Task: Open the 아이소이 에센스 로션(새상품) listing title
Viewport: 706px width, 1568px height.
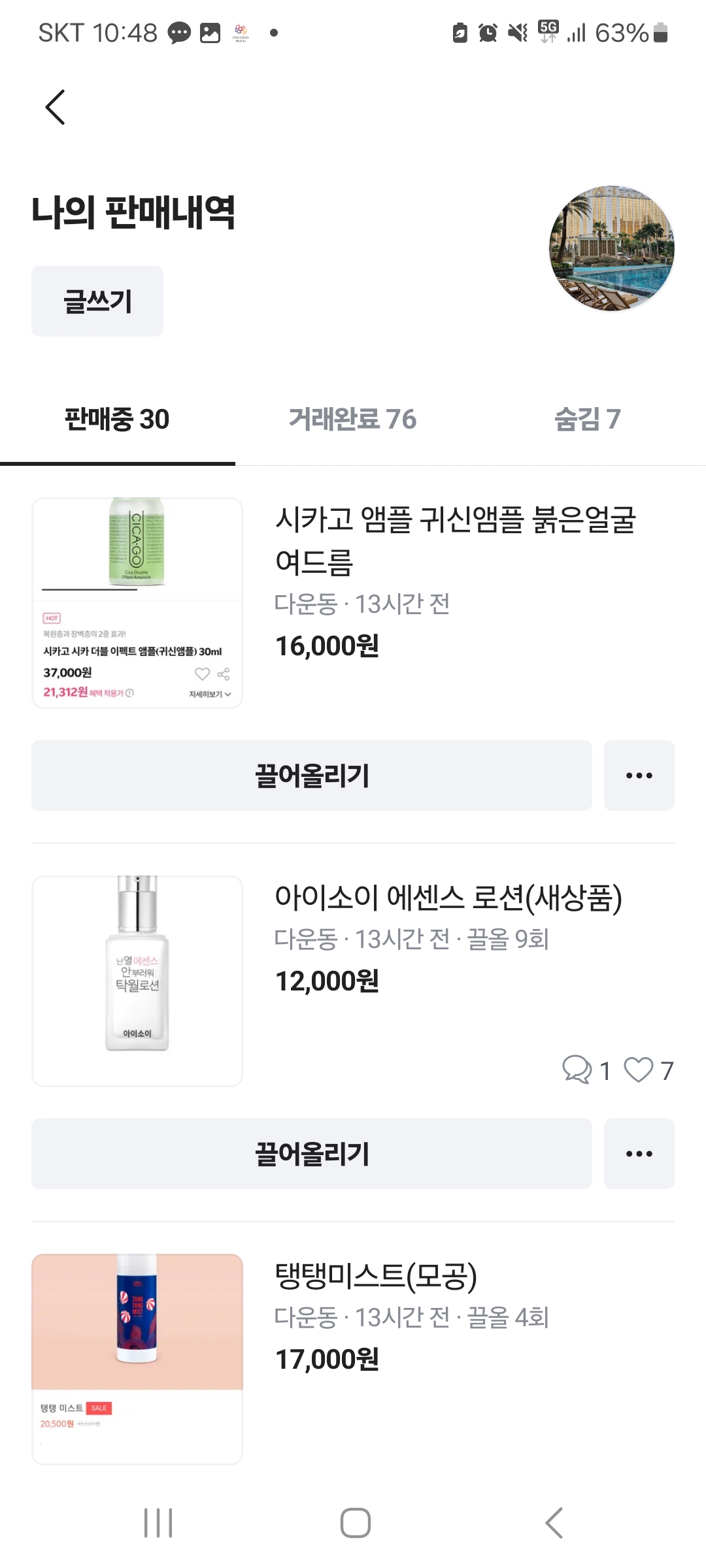Action: [x=448, y=898]
